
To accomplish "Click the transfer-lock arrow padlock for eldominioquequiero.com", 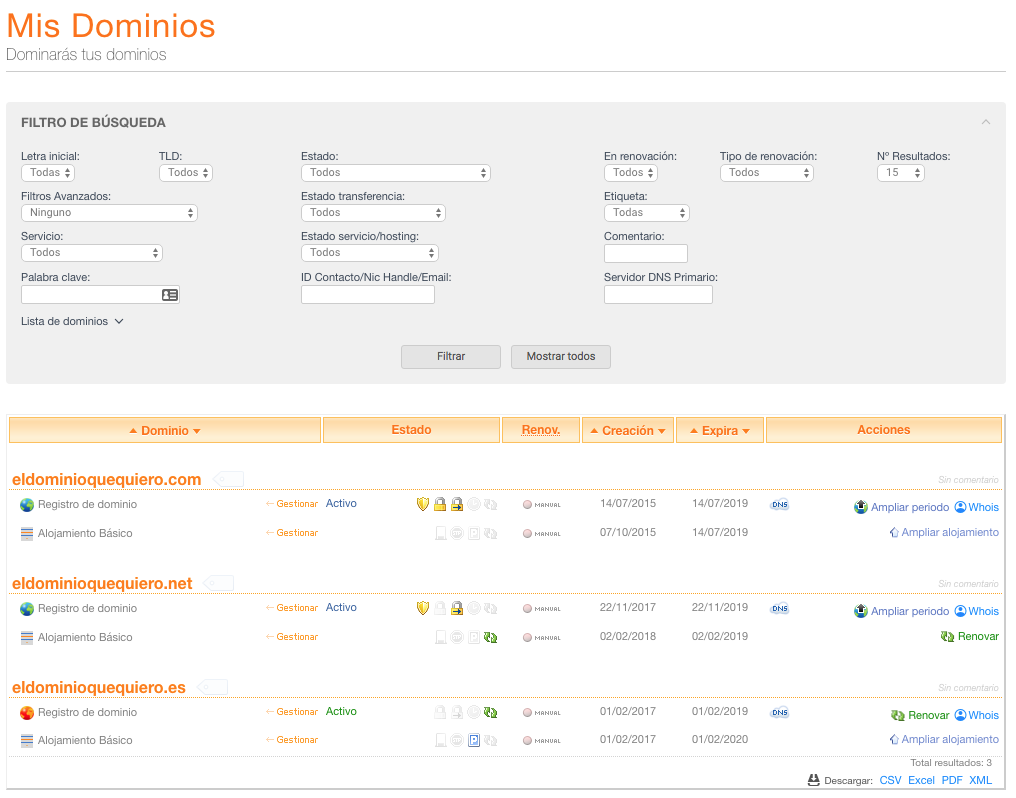I will click(x=457, y=504).
